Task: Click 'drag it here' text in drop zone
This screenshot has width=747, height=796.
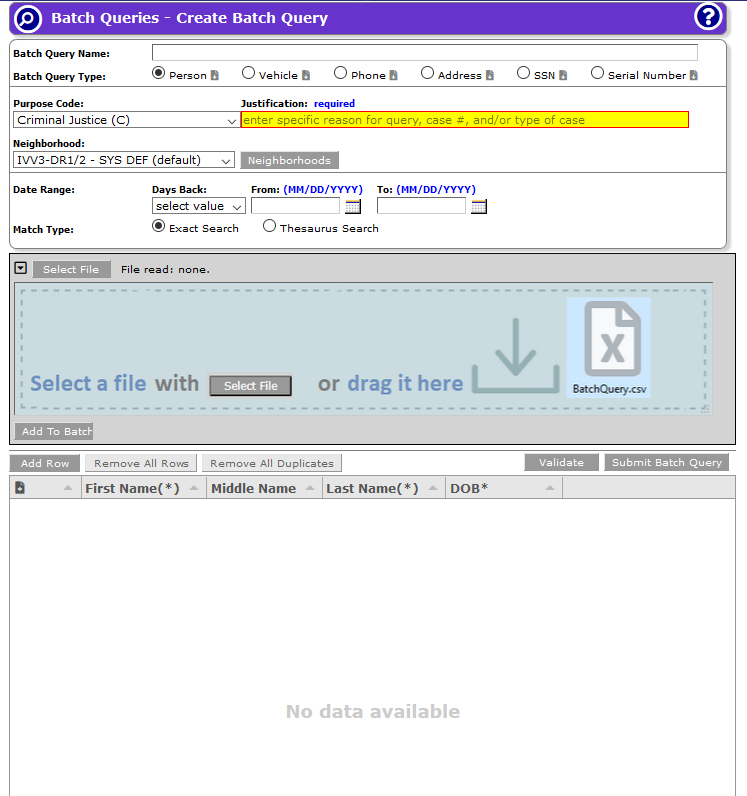Action: pyautogui.click(x=405, y=383)
